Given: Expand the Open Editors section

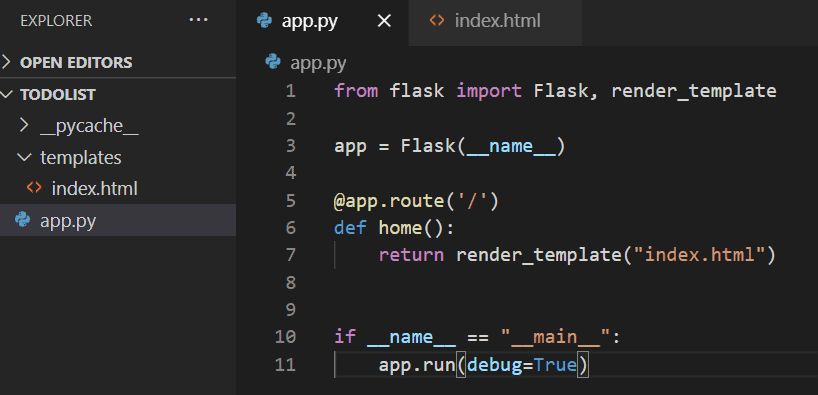Looking at the screenshot, I should pyautogui.click(x=118, y=63).
